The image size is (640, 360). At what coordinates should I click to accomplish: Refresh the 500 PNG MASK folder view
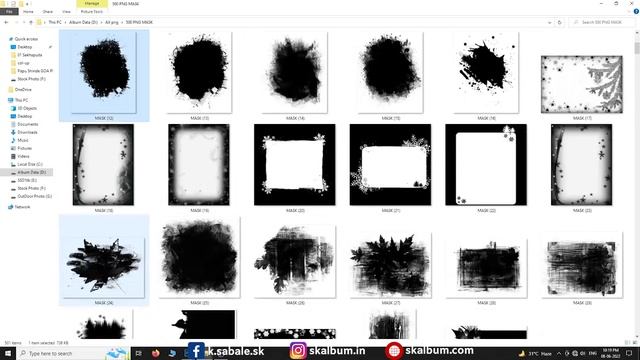[560, 22]
